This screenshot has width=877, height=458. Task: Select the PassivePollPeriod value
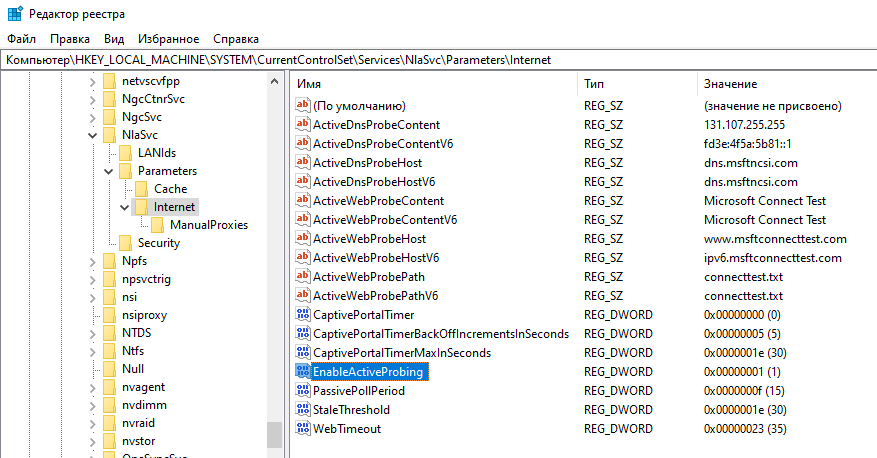coord(358,391)
